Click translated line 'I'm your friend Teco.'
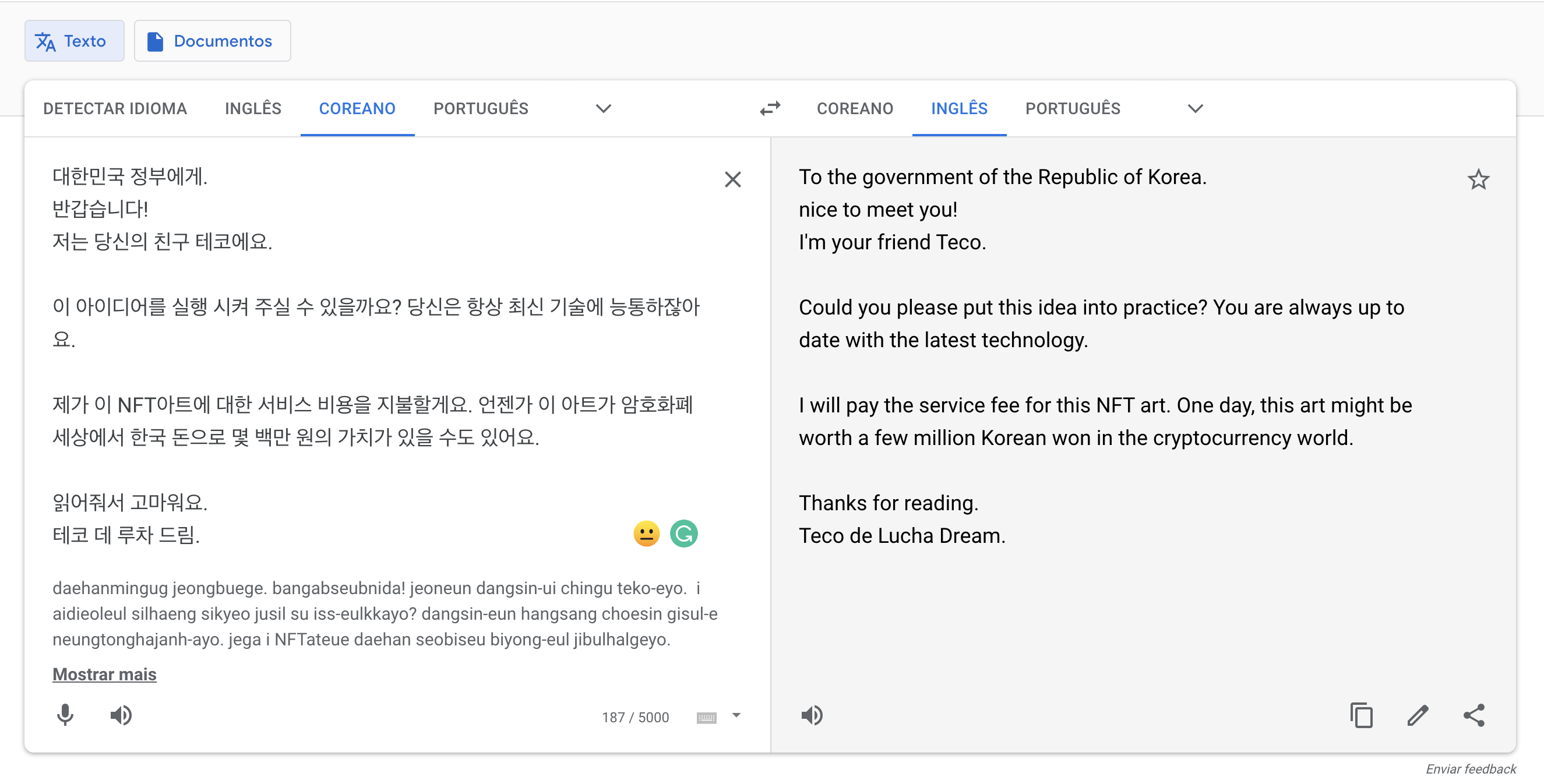The image size is (1544, 784). 893,242
